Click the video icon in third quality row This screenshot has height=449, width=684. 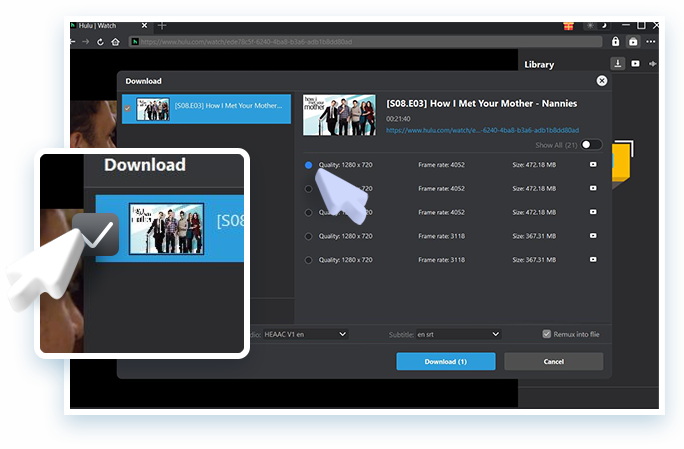[593, 212]
